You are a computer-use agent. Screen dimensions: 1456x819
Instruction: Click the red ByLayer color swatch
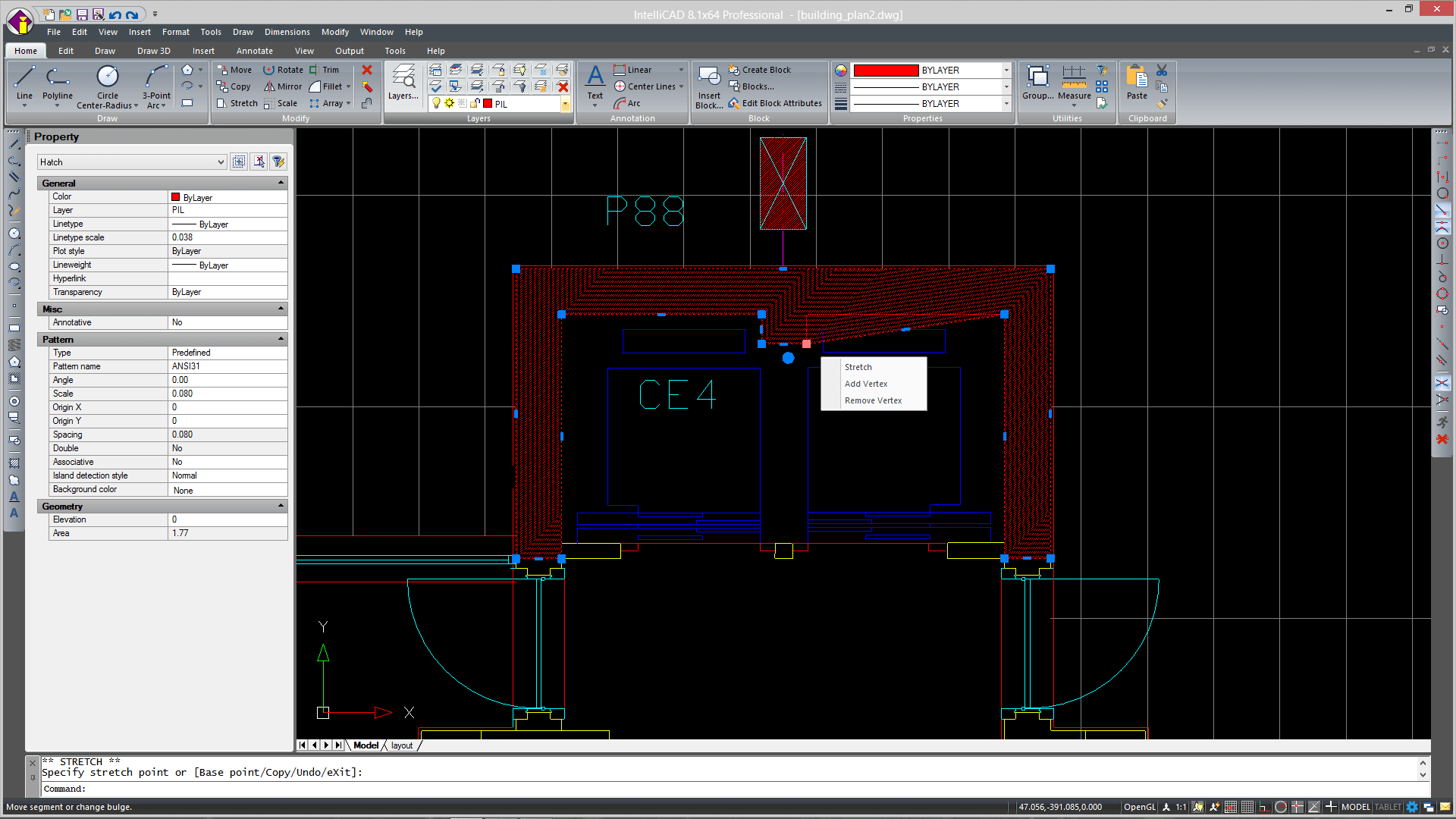pyautogui.click(x=885, y=70)
